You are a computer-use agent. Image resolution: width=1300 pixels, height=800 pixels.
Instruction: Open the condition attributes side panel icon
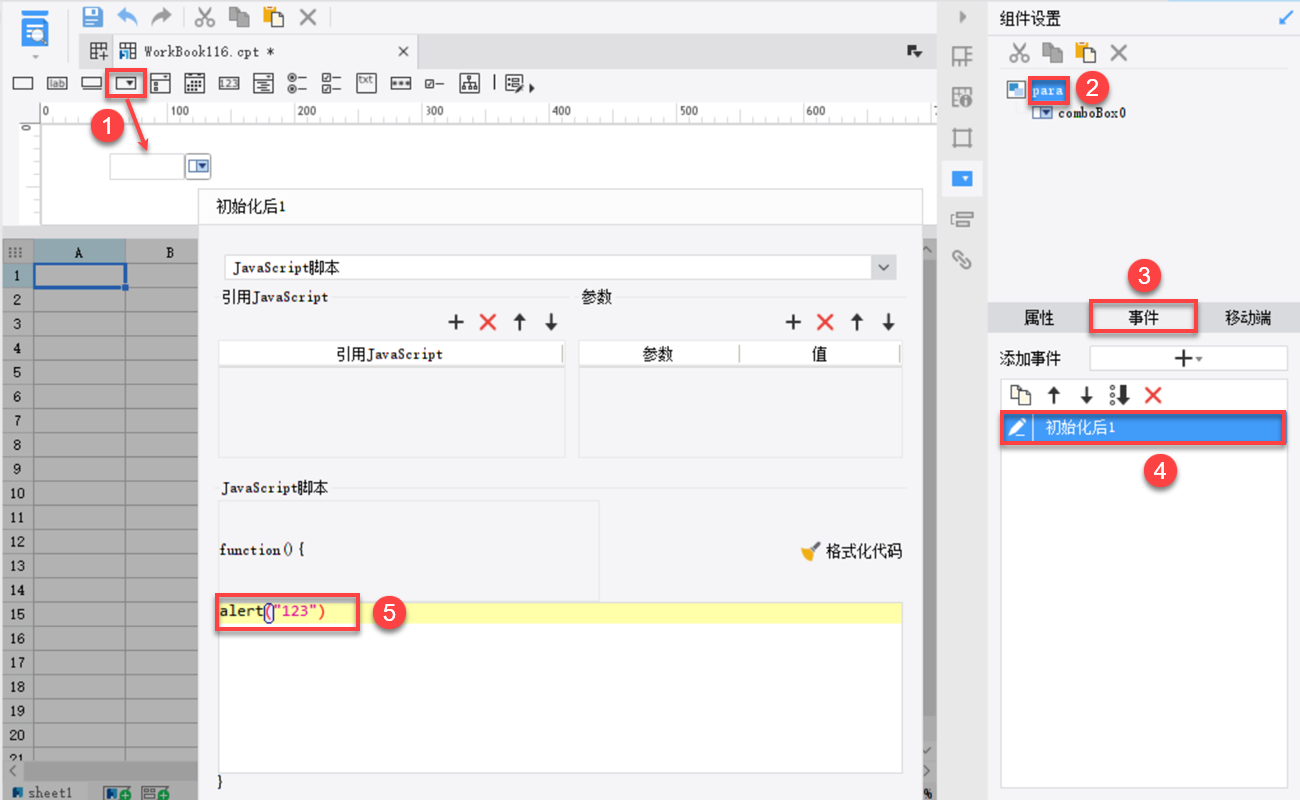tap(962, 220)
